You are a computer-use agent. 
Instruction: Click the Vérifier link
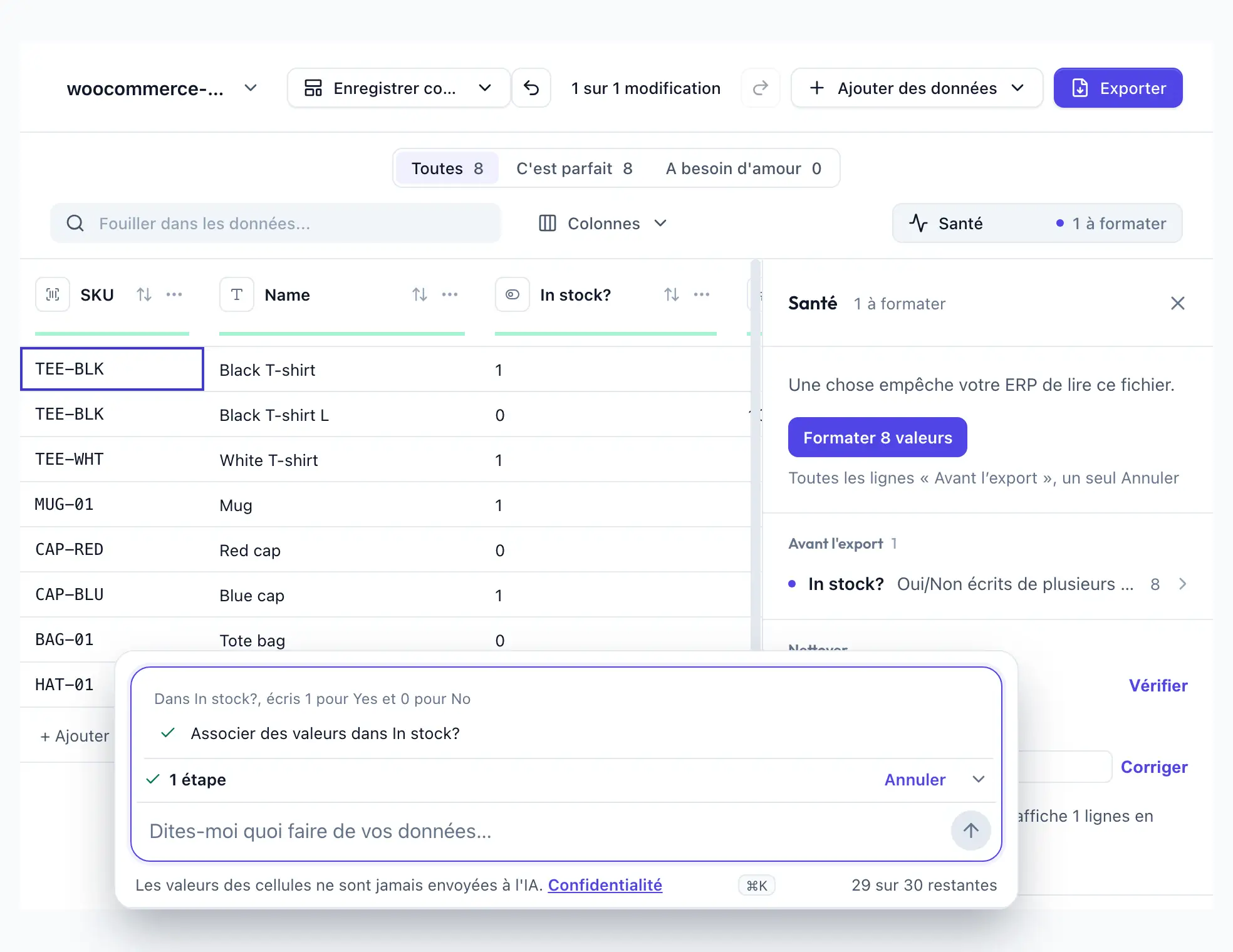pyautogui.click(x=1158, y=686)
